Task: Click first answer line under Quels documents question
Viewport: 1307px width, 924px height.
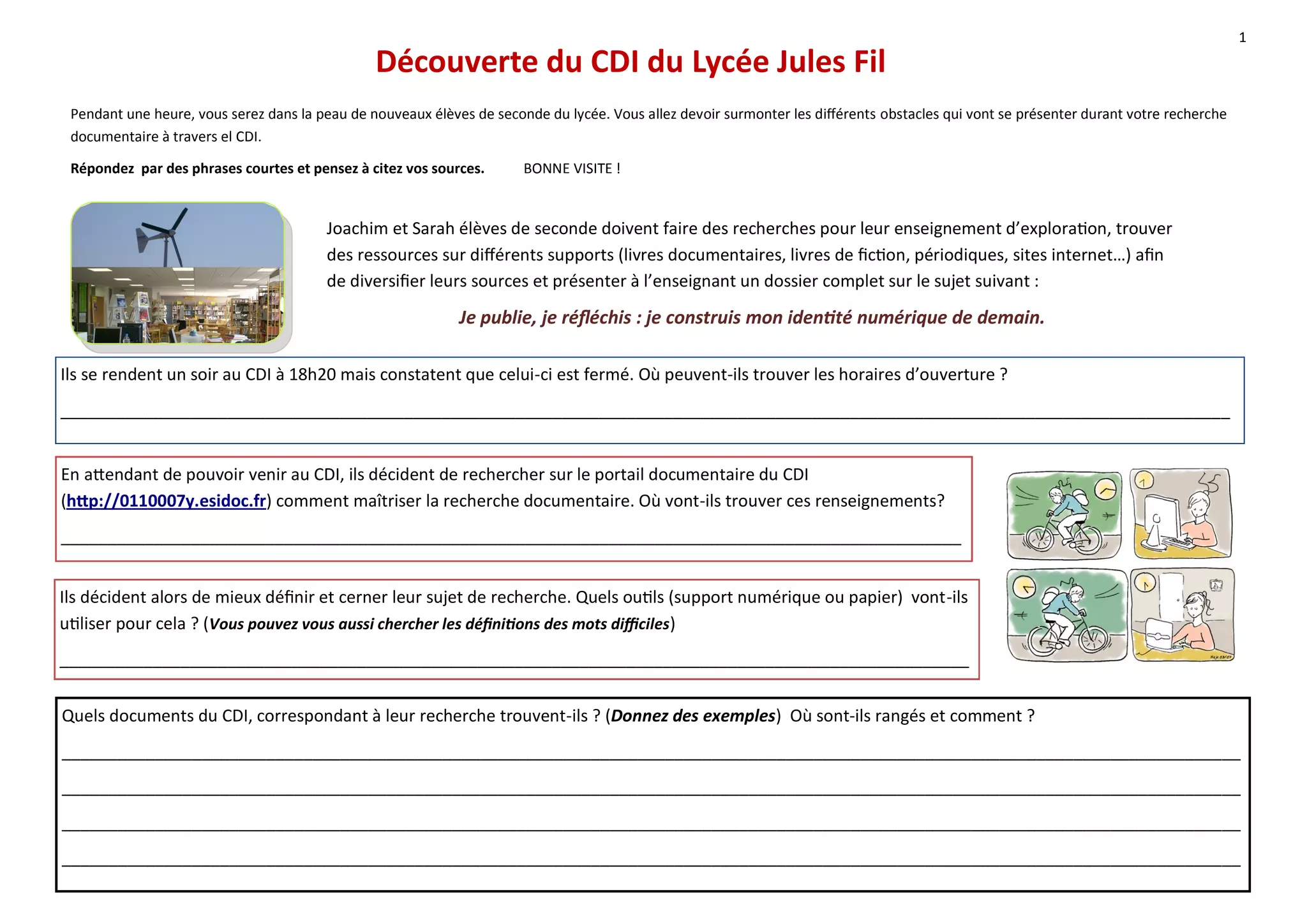Action: point(651,757)
